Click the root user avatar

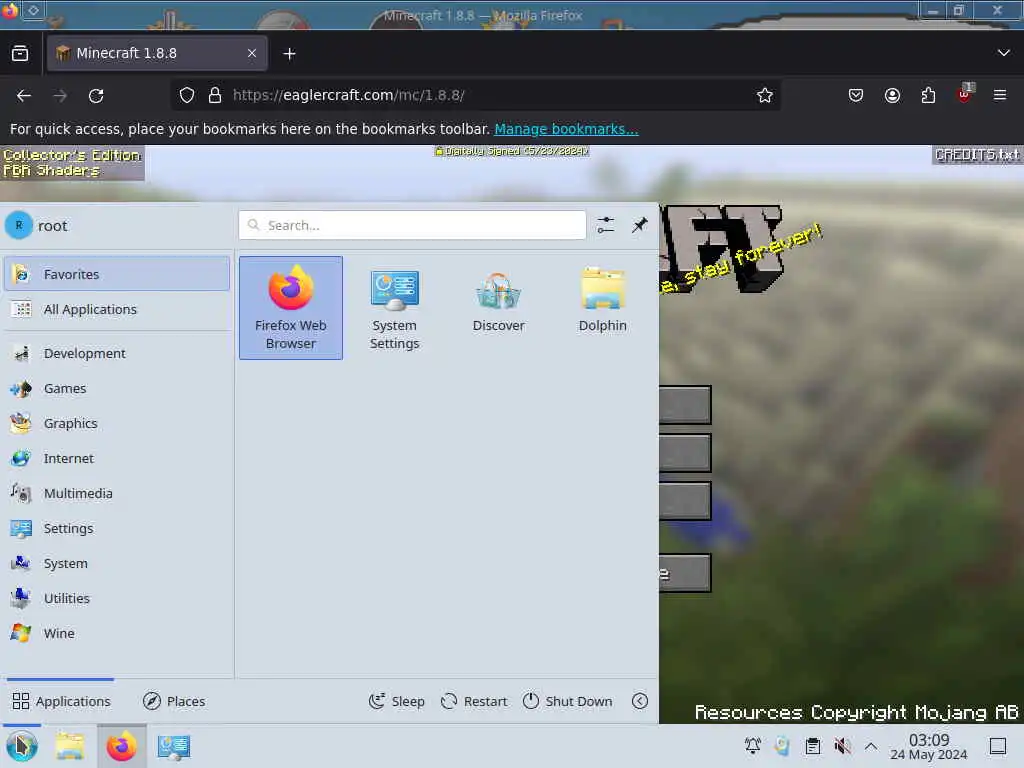point(19,225)
